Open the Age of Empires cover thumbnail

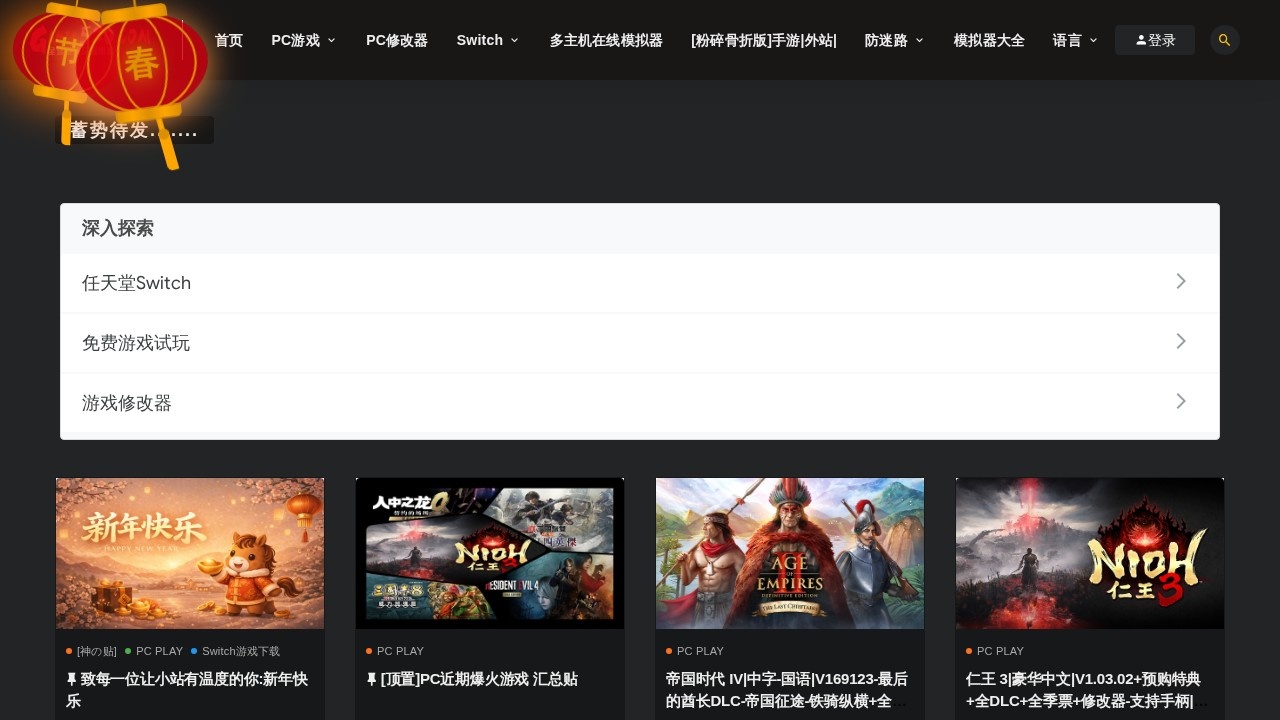coord(790,553)
